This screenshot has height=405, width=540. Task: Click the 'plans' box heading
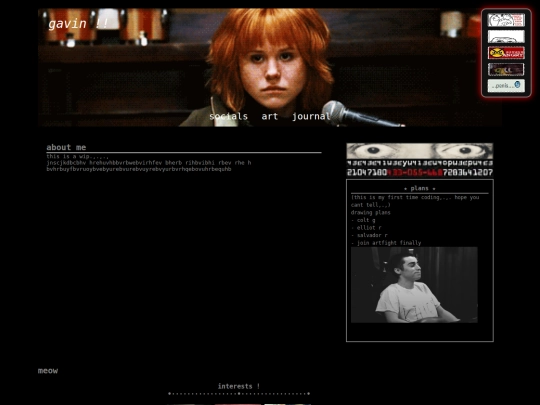pos(419,188)
